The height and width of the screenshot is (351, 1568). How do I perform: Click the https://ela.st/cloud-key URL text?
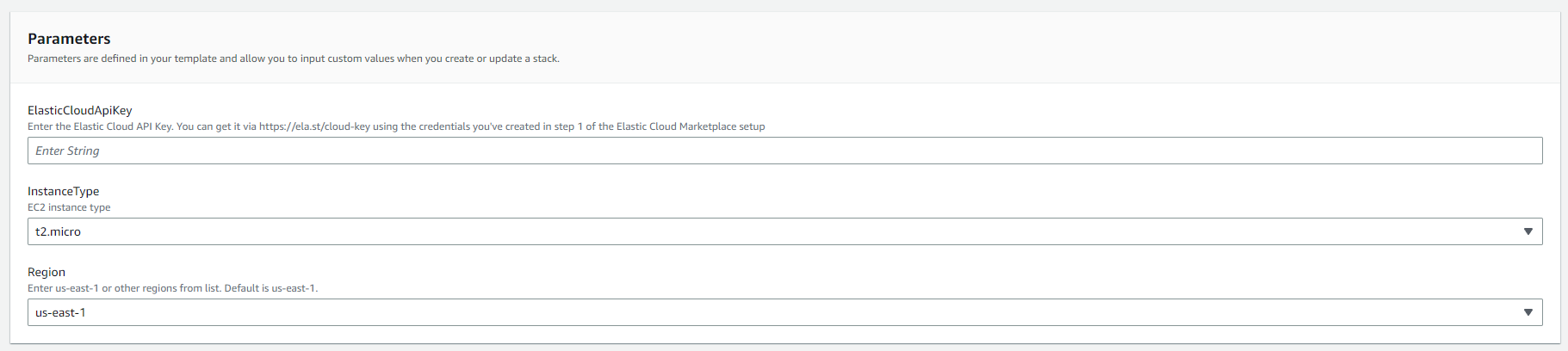314,126
